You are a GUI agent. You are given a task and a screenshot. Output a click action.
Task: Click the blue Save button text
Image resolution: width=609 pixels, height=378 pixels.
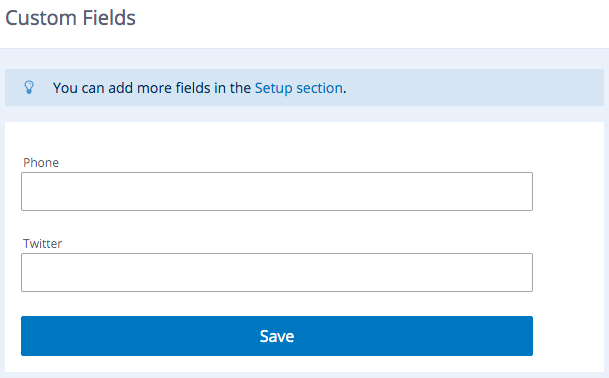tap(277, 336)
